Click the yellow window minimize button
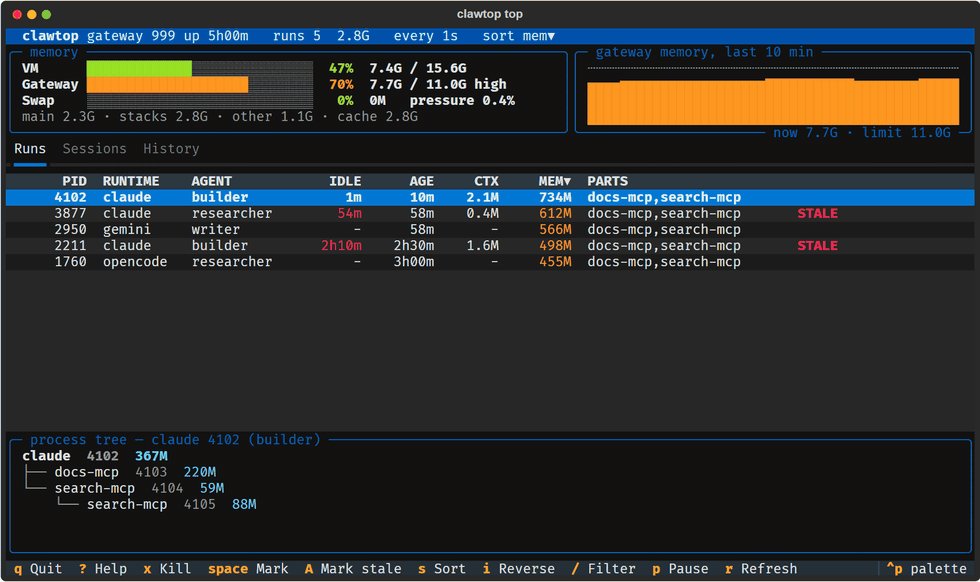This screenshot has width=980, height=582. coord(31,14)
